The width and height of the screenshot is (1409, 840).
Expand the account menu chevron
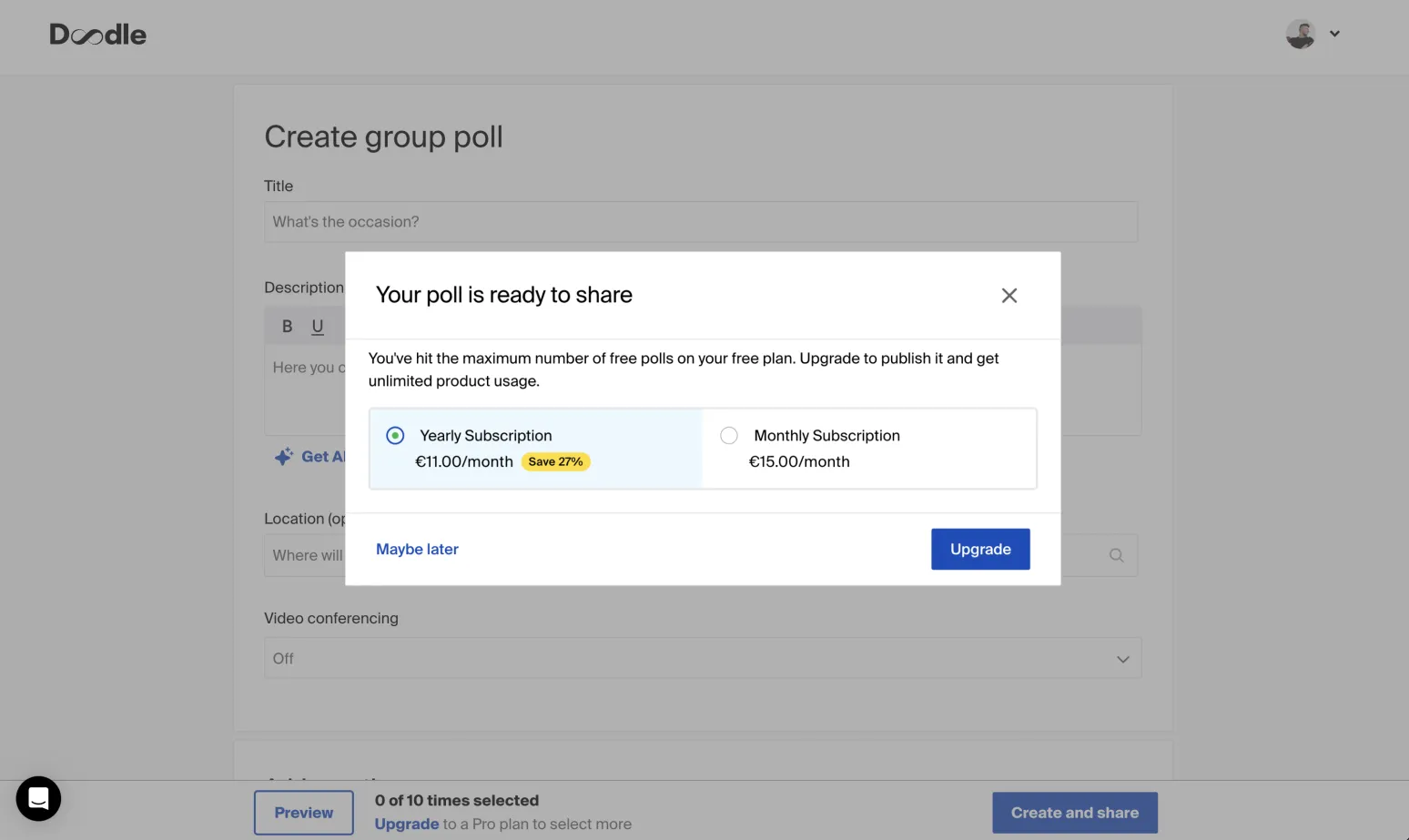1334,34
